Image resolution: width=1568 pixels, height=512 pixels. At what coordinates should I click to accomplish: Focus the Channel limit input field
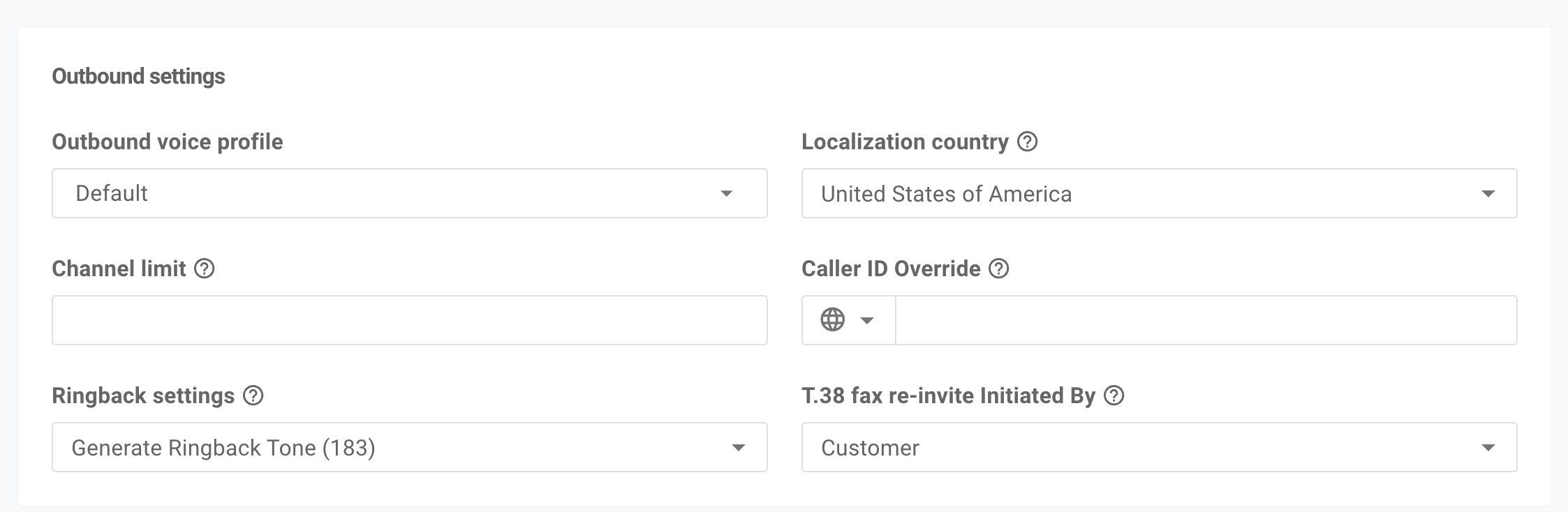[409, 320]
